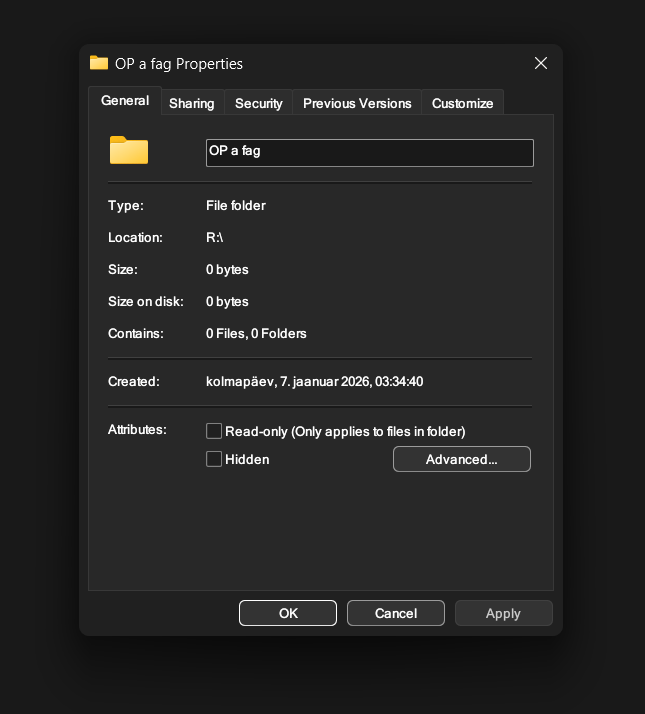
Task: Enable the Read-only attribute checkbox
Action: tap(214, 431)
